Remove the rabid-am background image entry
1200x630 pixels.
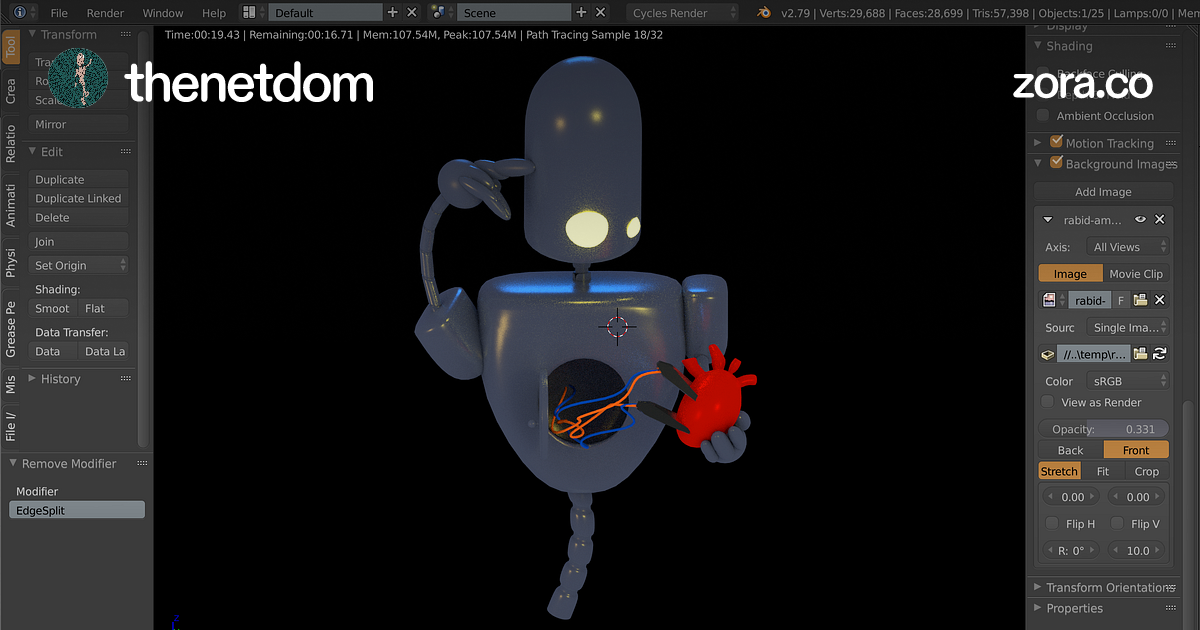tap(1160, 219)
